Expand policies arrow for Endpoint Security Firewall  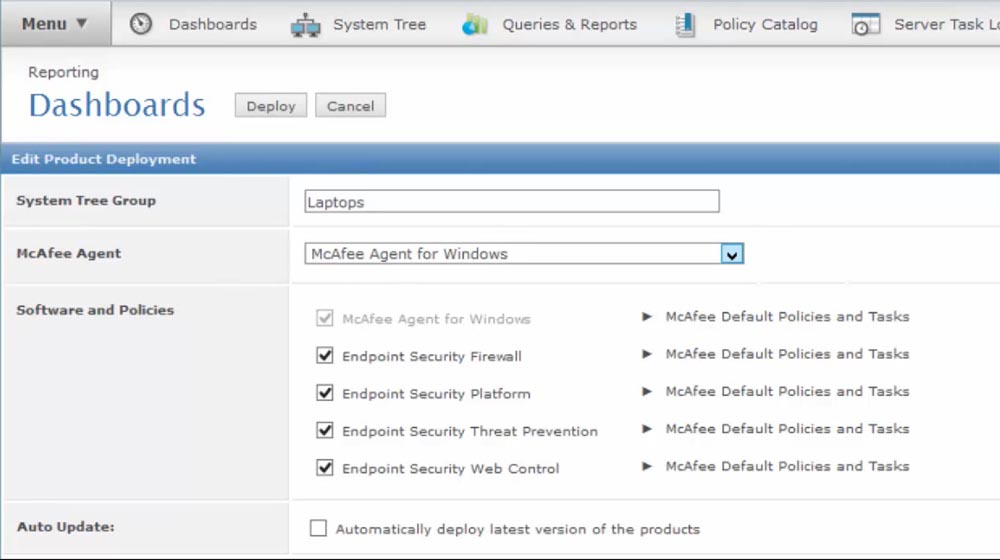click(x=648, y=354)
